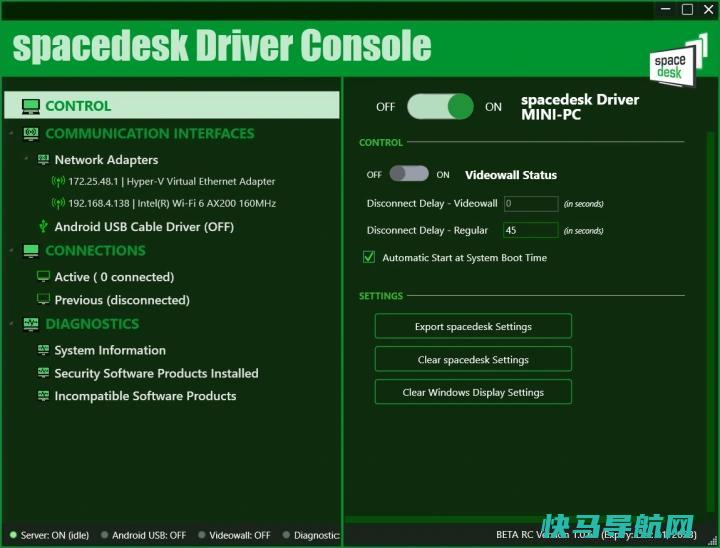Open Security Software Products Installed

156,373
